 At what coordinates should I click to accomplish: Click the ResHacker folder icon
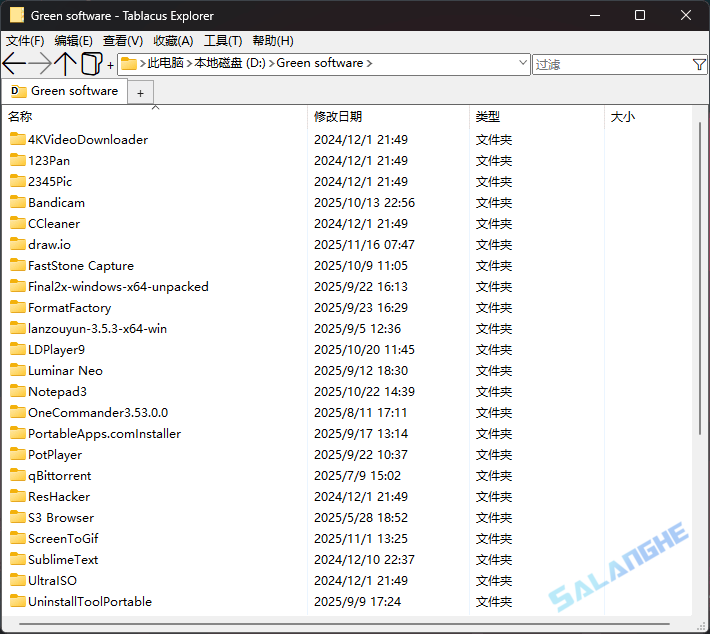18,495
